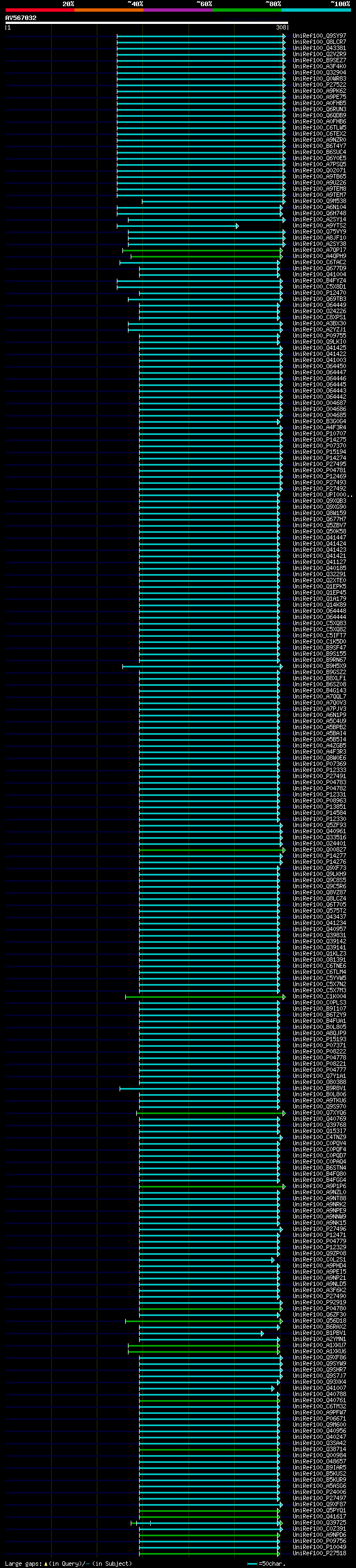Select label UniRef100_Q9M538

(x=319, y=201)
